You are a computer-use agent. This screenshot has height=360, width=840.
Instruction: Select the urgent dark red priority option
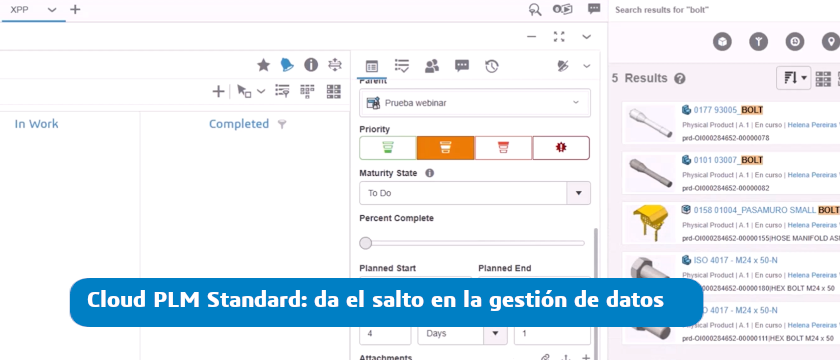[x=561, y=148]
